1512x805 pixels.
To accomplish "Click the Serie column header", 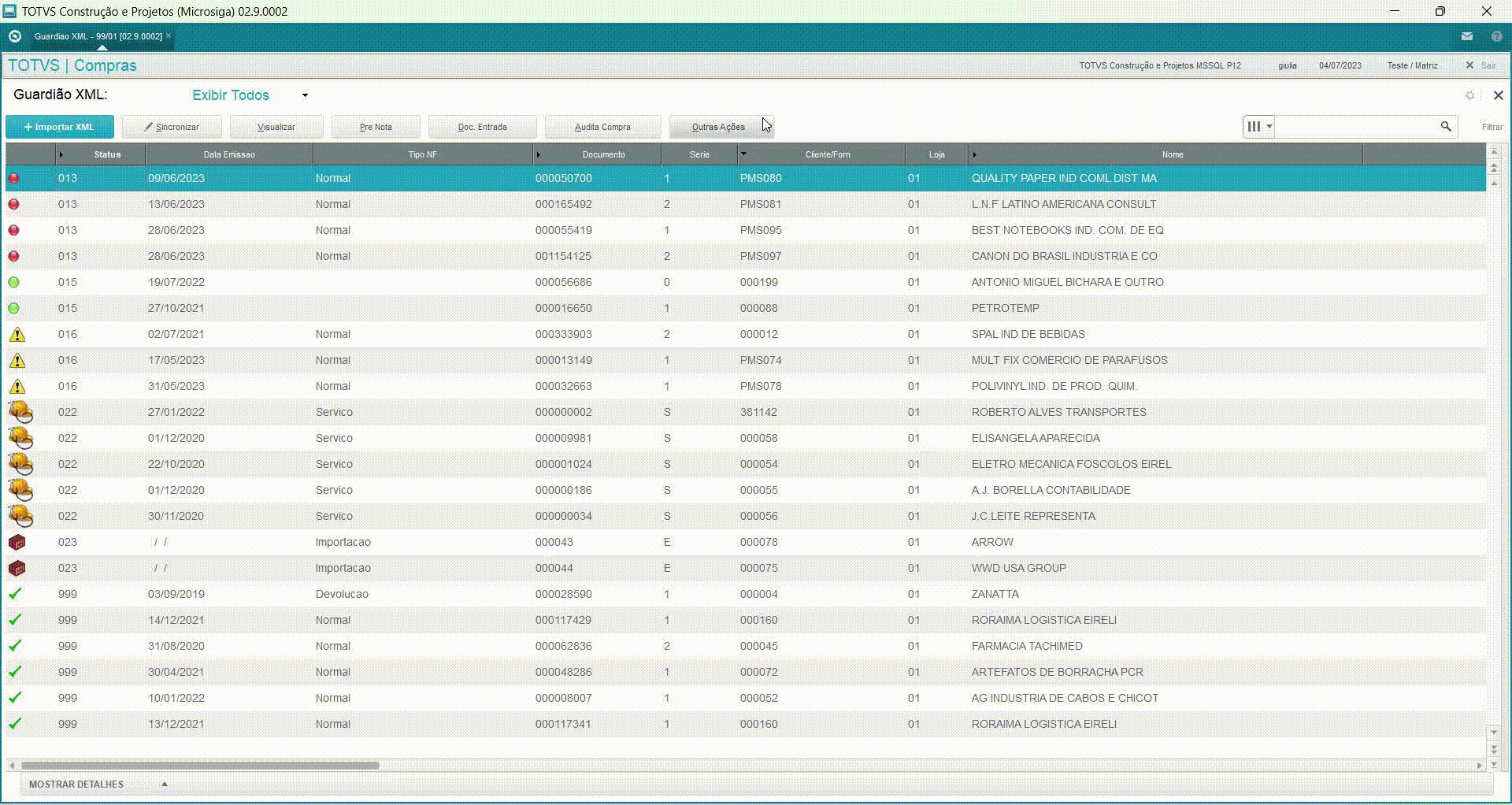I will point(699,154).
